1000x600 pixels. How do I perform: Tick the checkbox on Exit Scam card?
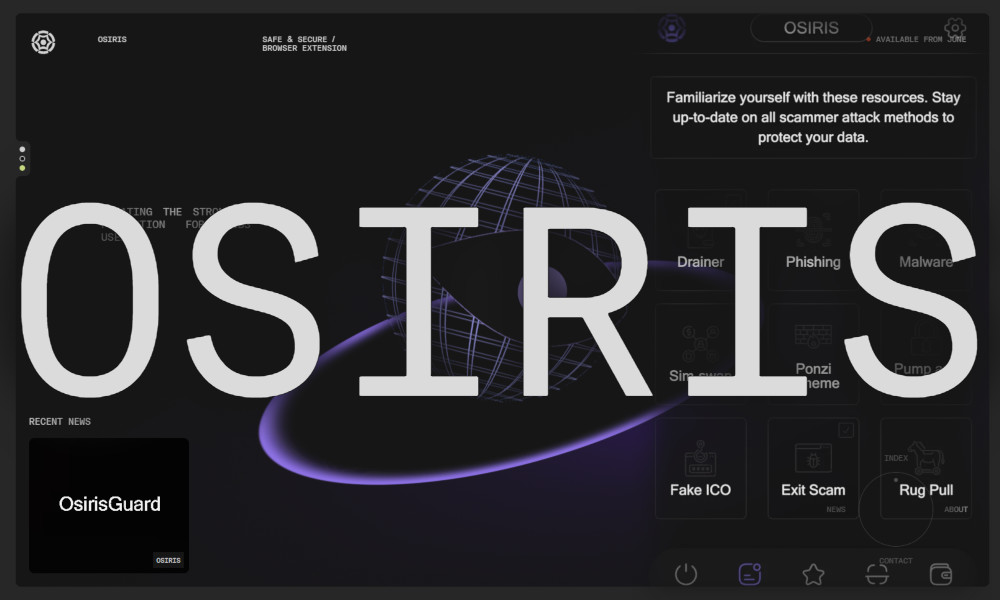click(x=846, y=430)
